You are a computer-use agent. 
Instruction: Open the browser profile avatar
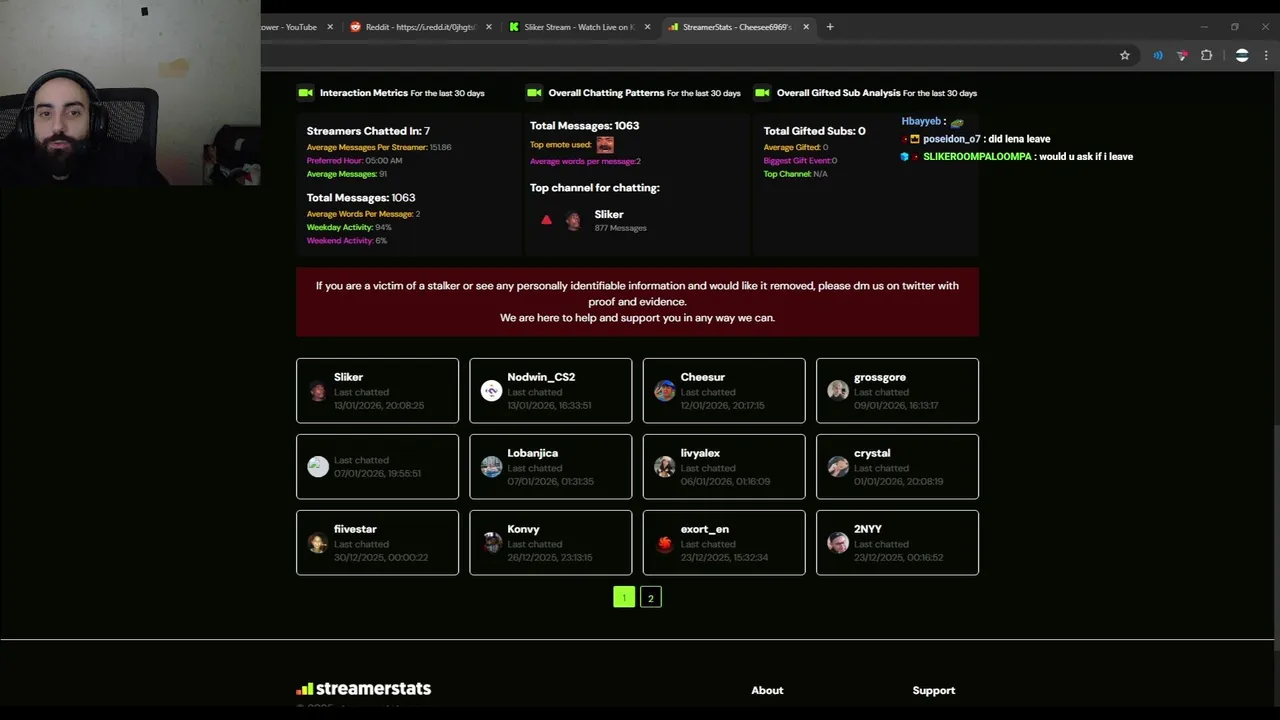pos(1242,56)
